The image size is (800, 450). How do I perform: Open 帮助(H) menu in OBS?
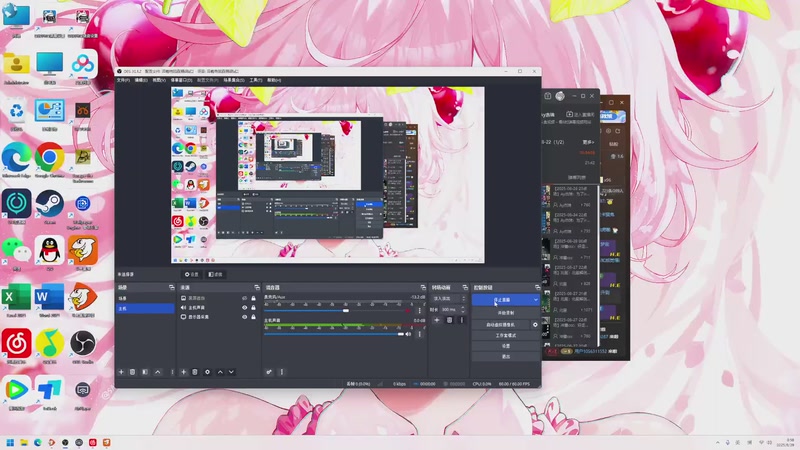click(274, 80)
